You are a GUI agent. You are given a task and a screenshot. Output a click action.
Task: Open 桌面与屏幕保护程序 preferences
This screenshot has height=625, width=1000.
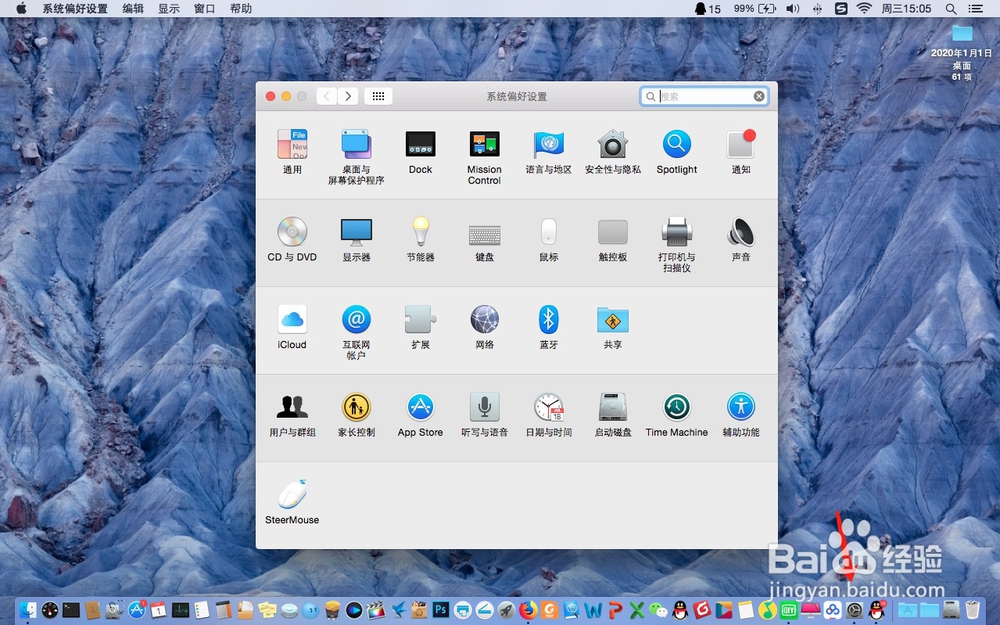point(356,157)
